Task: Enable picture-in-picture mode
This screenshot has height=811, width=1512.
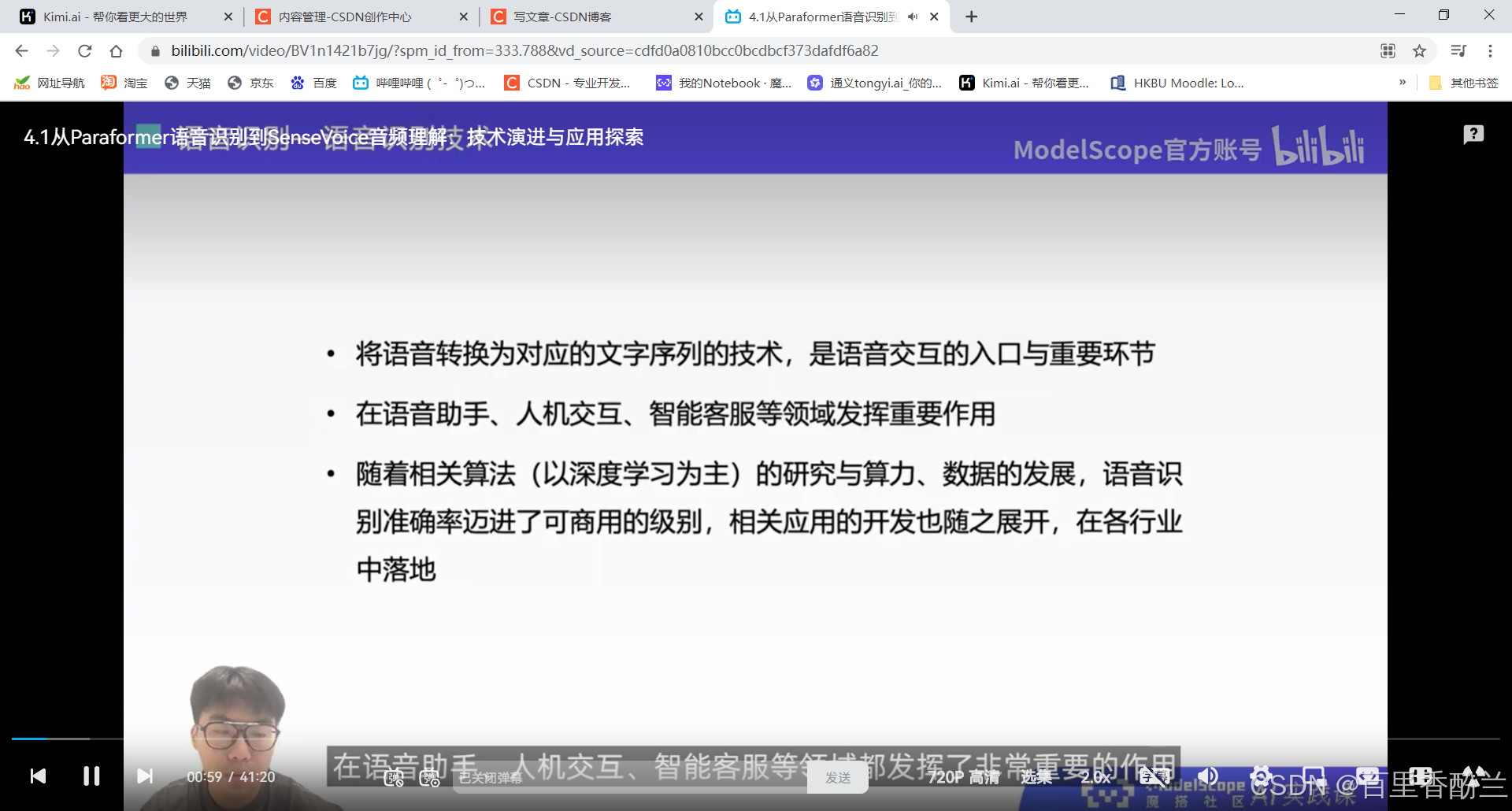Action: point(1314,776)
